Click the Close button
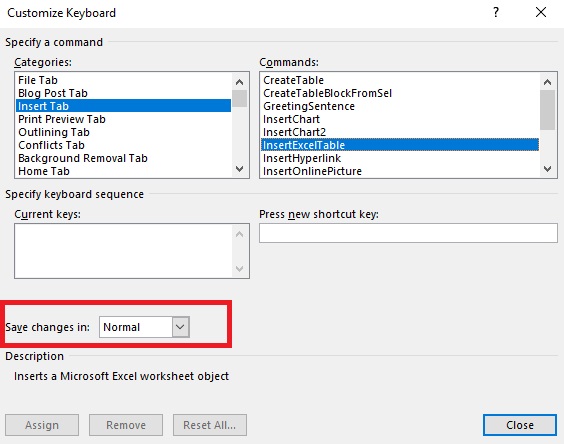Viewport: 564px width, 444px height. coord(520,425)
